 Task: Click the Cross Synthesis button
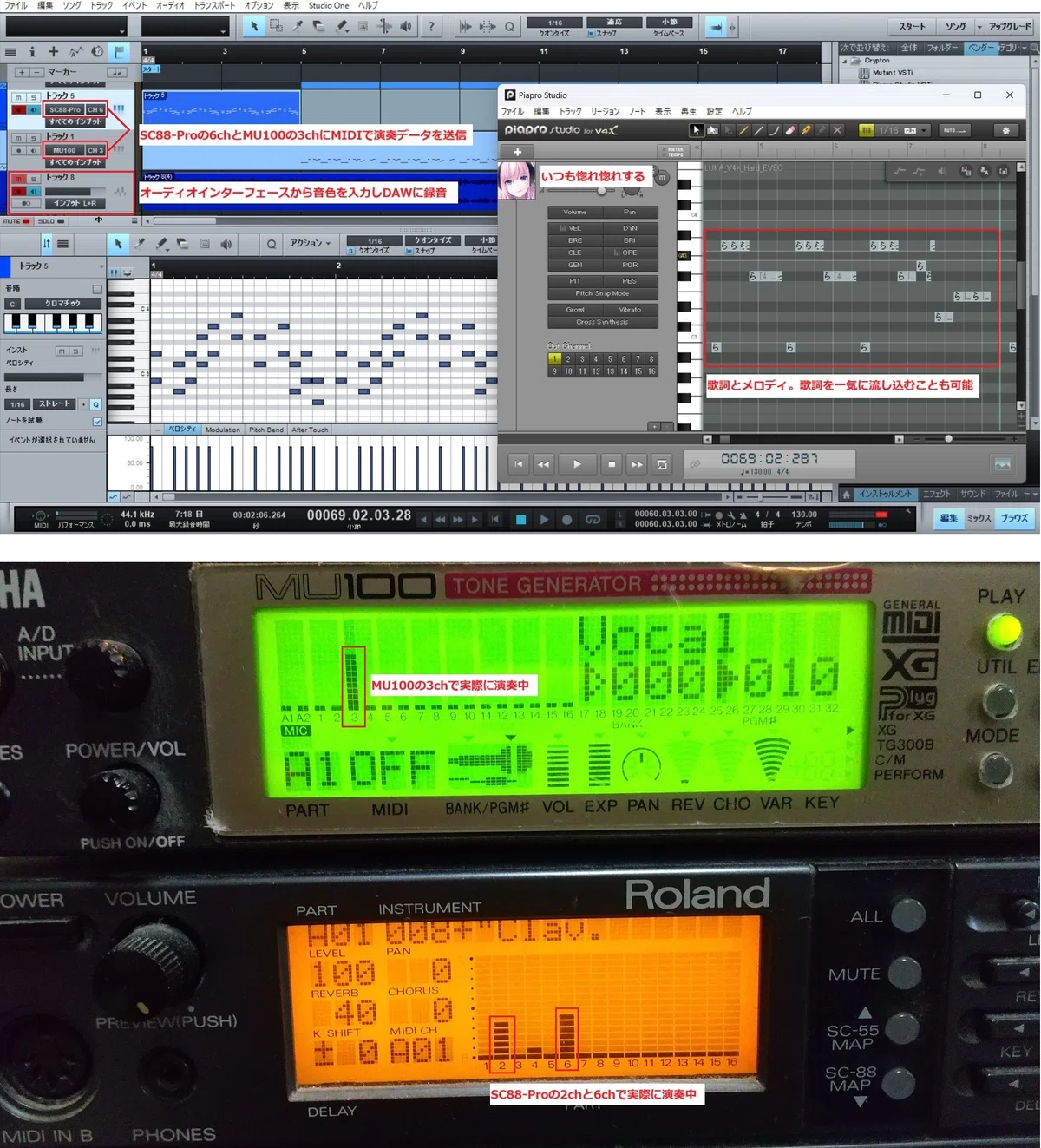tap(602, 322)
